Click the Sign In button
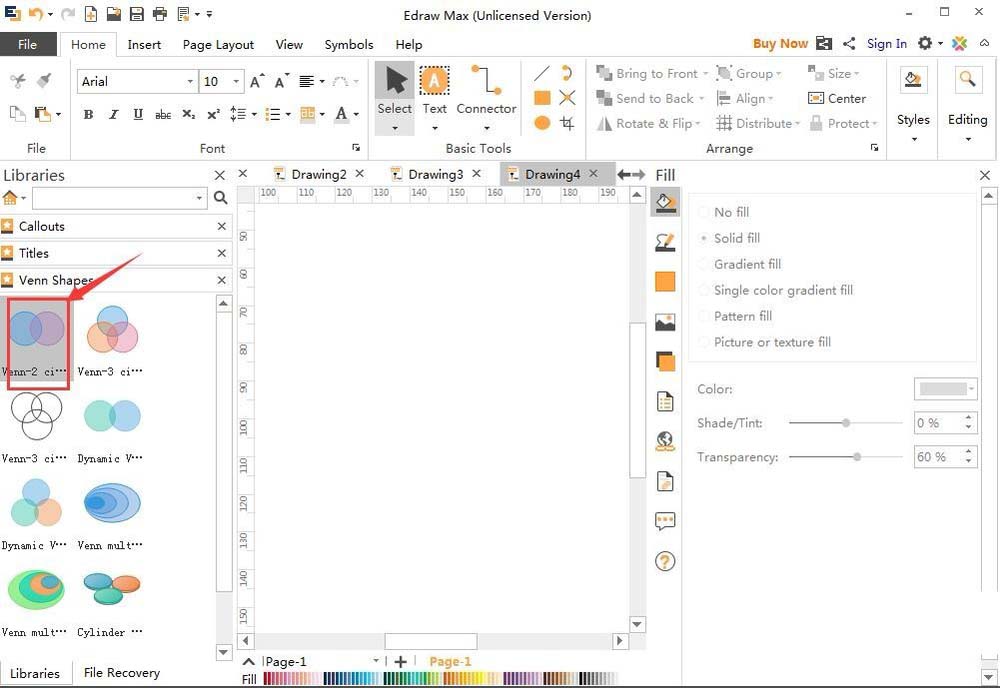 pyautogui.click(x=886, y=44)
